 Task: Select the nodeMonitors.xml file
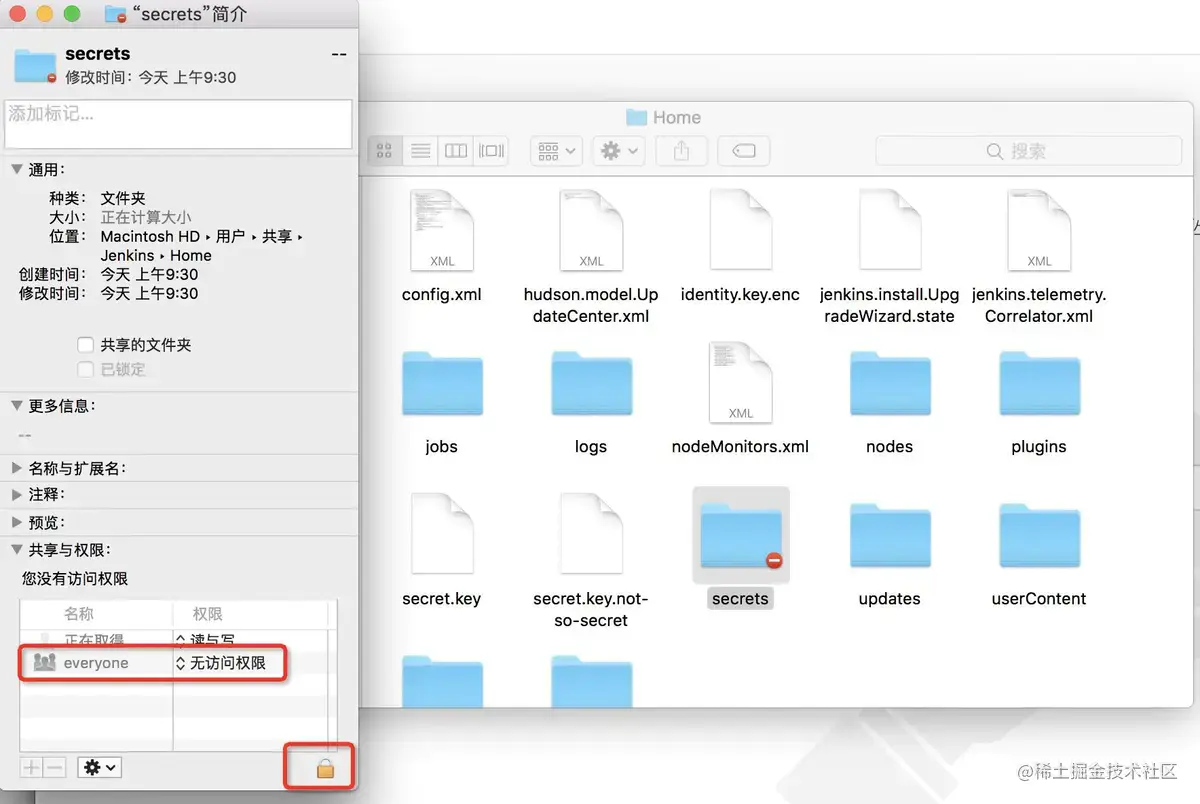(740, 383)
